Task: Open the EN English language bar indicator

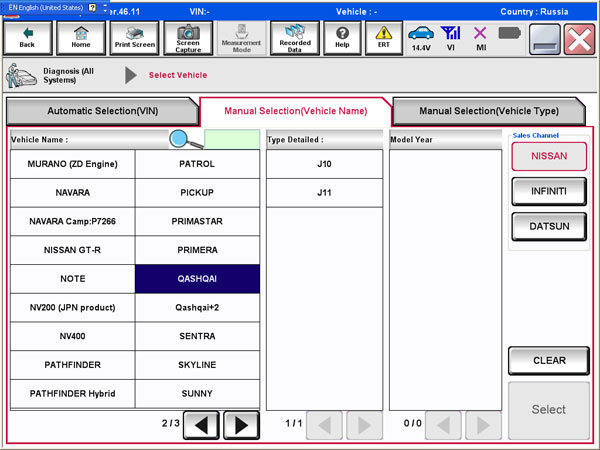Action: (46, 7)
